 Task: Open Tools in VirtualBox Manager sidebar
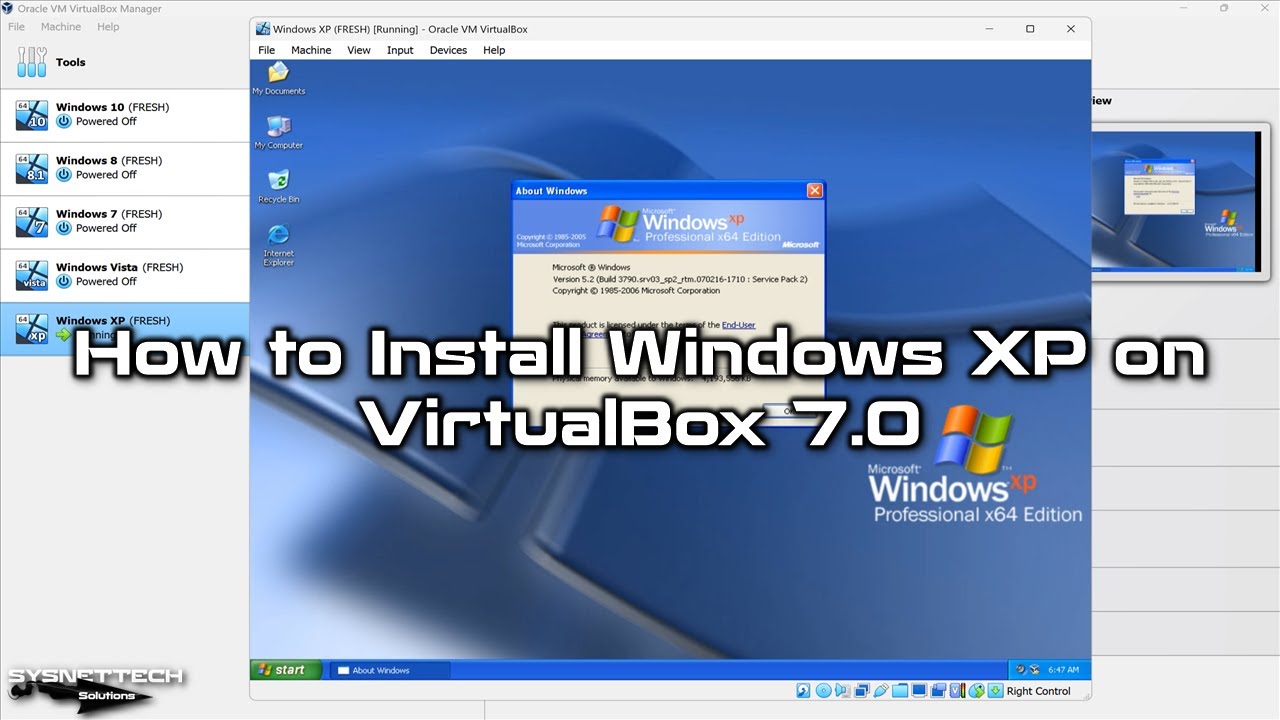(124, 62)
